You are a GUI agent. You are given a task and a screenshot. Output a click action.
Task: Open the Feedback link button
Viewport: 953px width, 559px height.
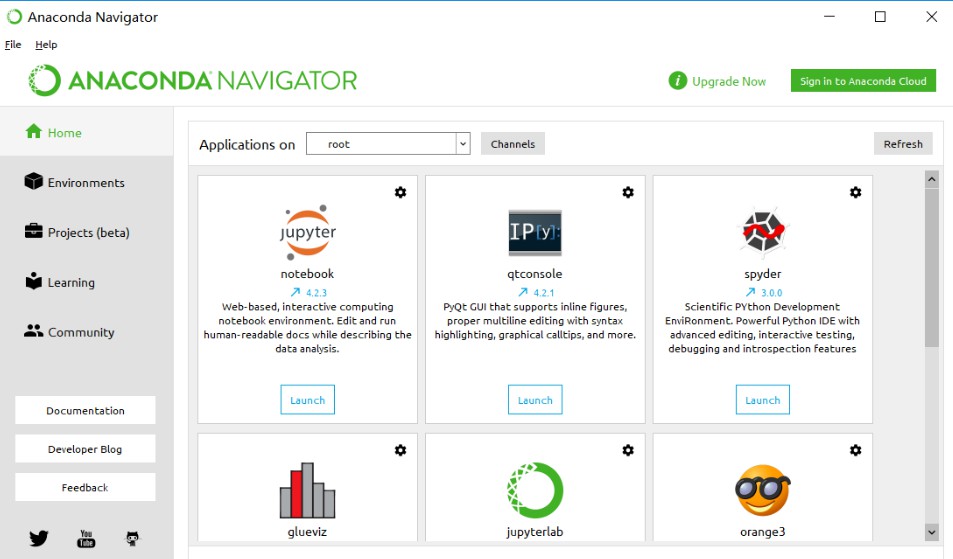point(85,487)
